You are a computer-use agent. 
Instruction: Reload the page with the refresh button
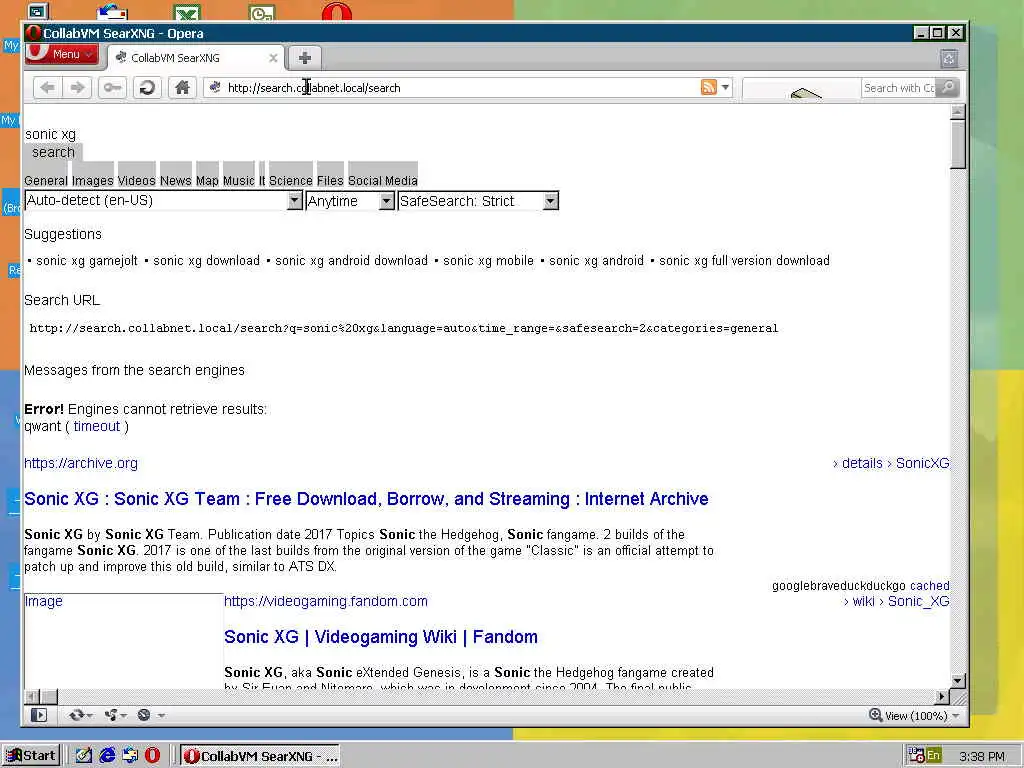148,88
